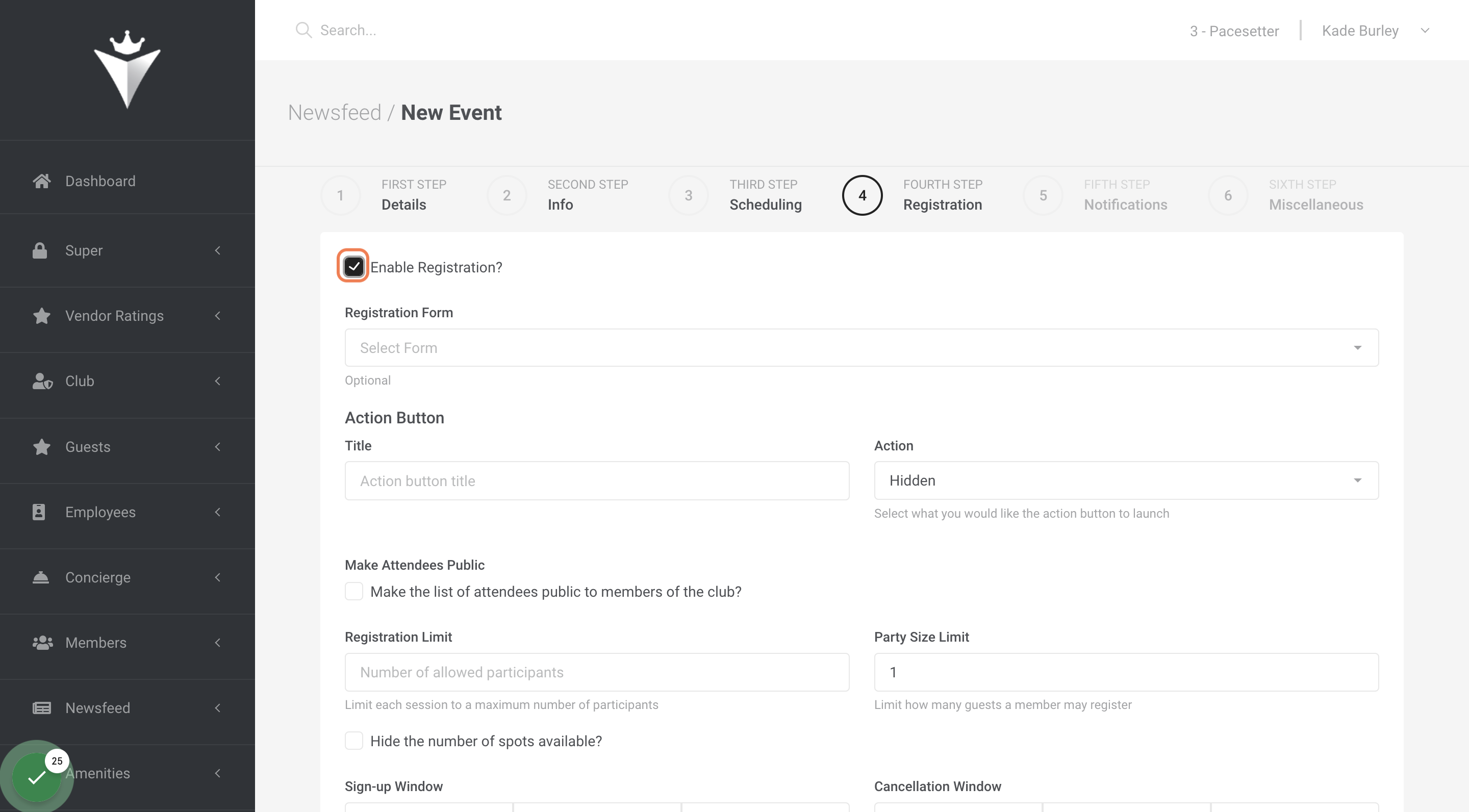Expand the Newsfeed menu chevron
The height and width of the screenshot is (812, 1469).
[218, 707]
